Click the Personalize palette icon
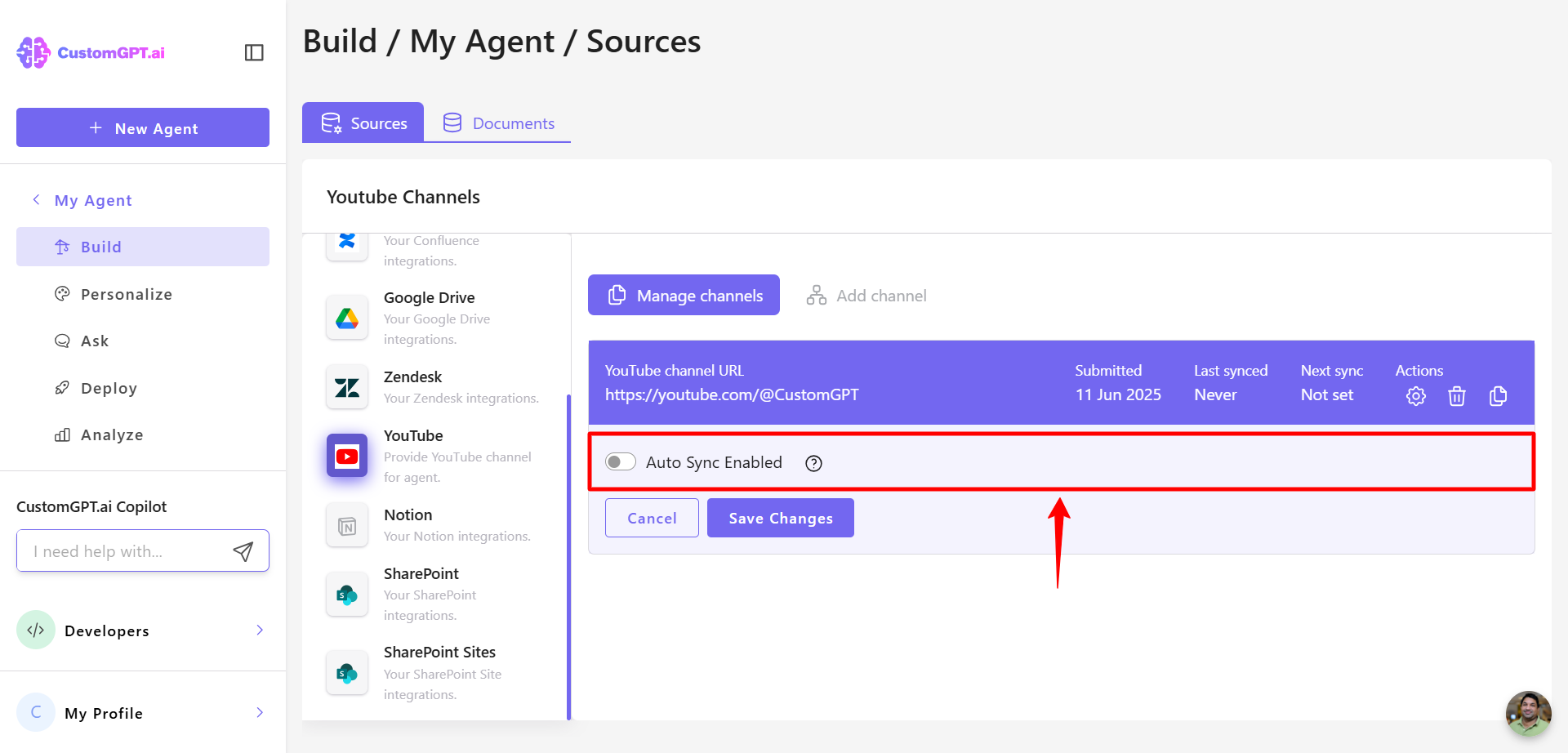 coord(62,294)
